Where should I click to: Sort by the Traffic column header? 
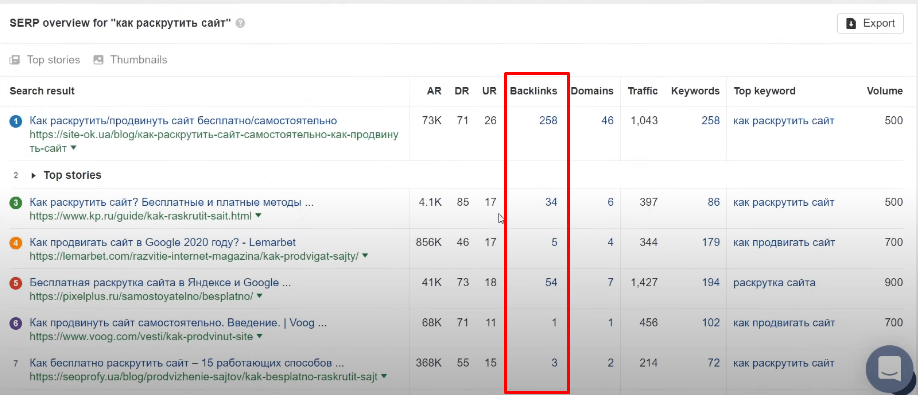coord(643,91)
